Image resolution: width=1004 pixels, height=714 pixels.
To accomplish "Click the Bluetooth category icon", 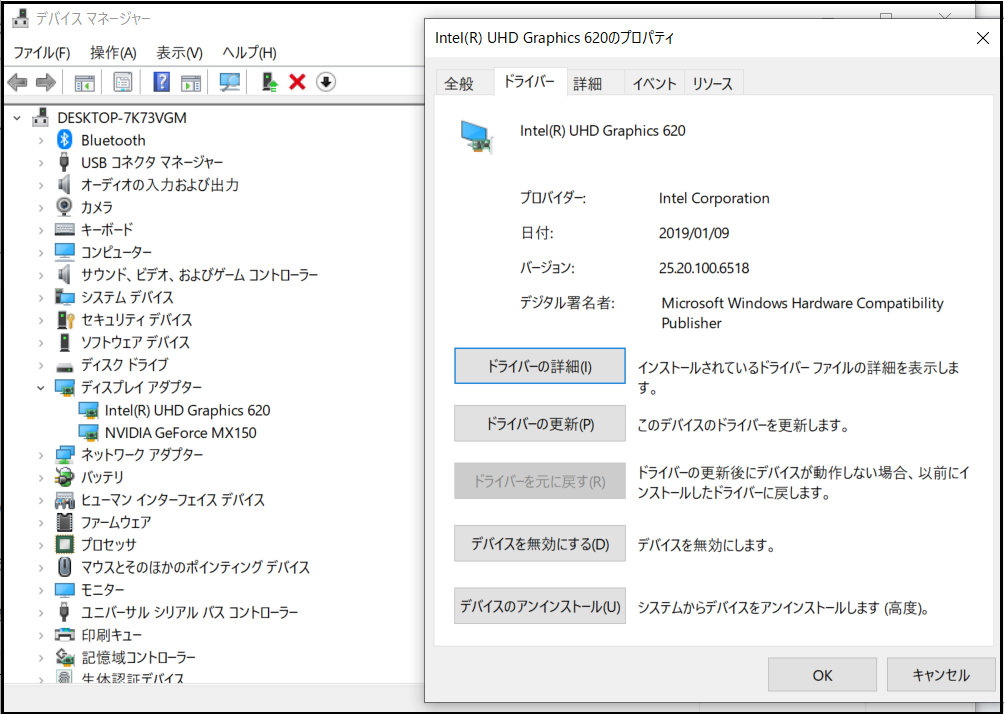I will [64, 140].
